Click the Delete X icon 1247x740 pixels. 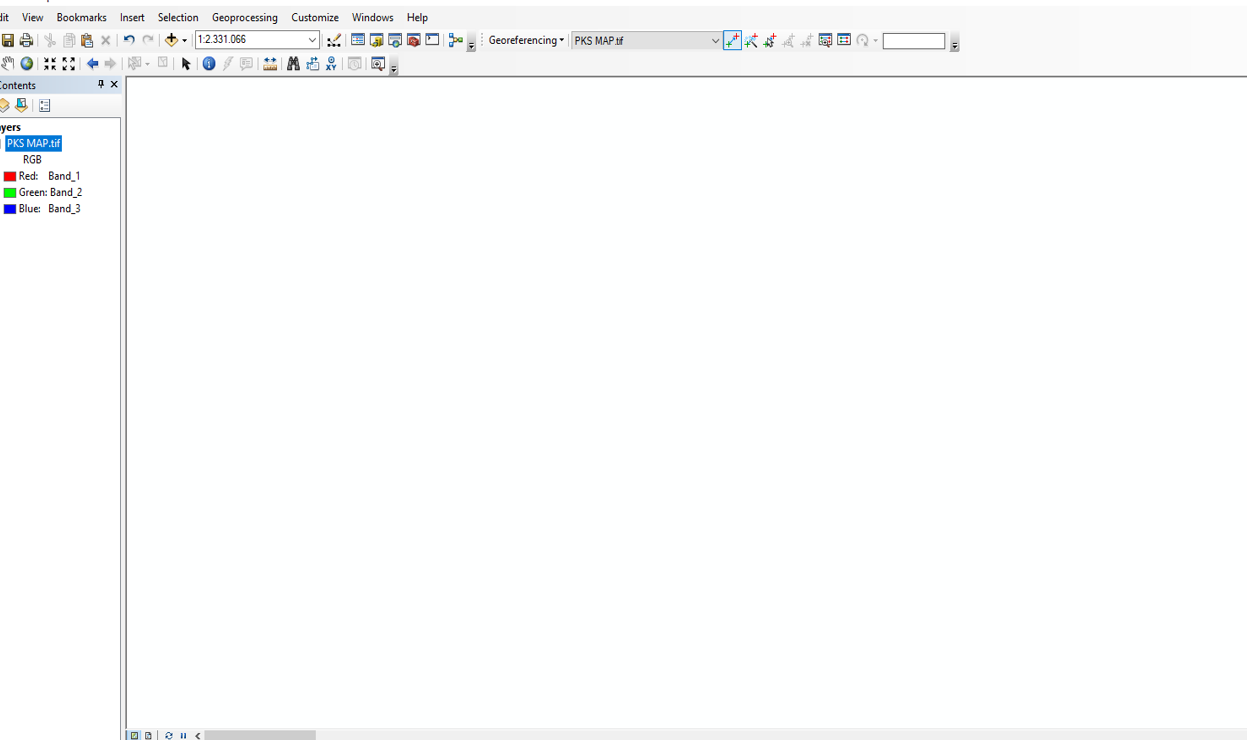pyautogui.click(x=105, y=41)
